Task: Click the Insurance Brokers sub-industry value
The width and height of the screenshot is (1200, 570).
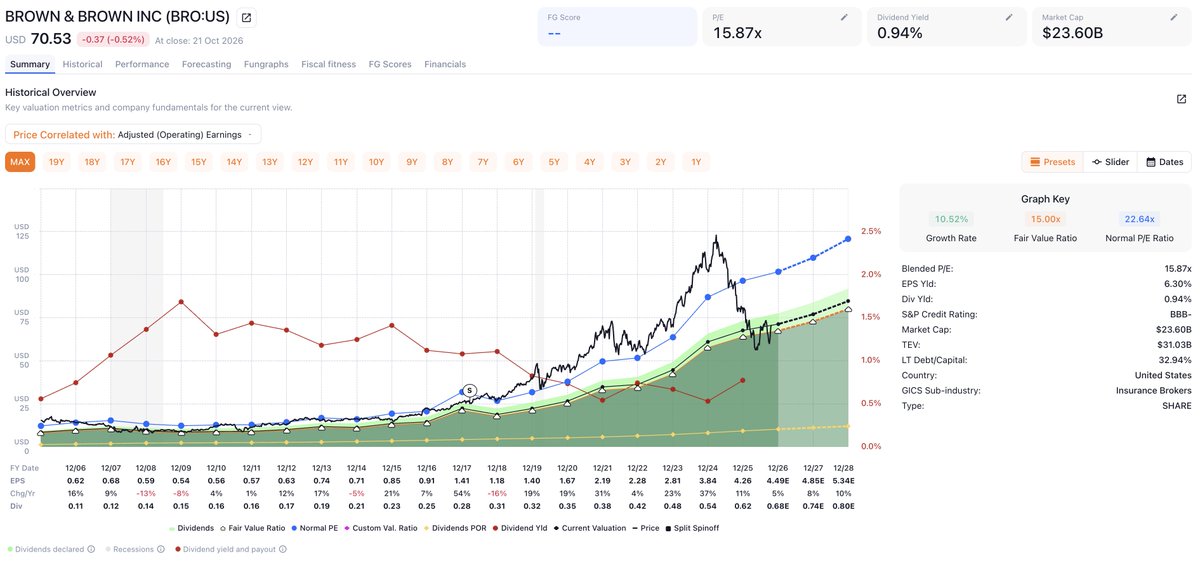Action: (1155, 390)
